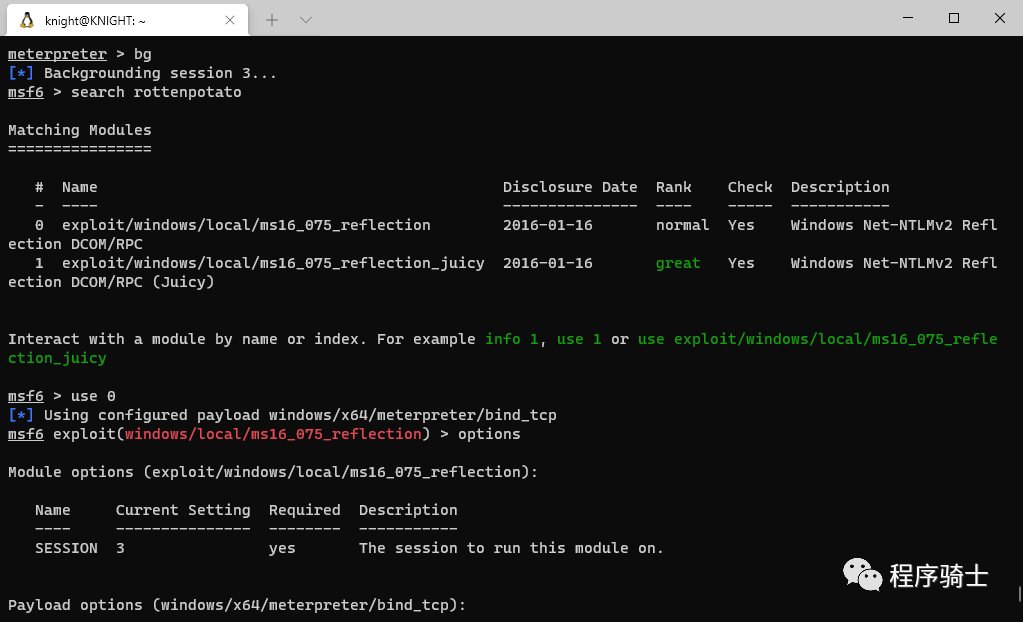Click 'exploit/windows/local/ms16_075_reflection_juicy' module name in row 1

pos(273,263)
